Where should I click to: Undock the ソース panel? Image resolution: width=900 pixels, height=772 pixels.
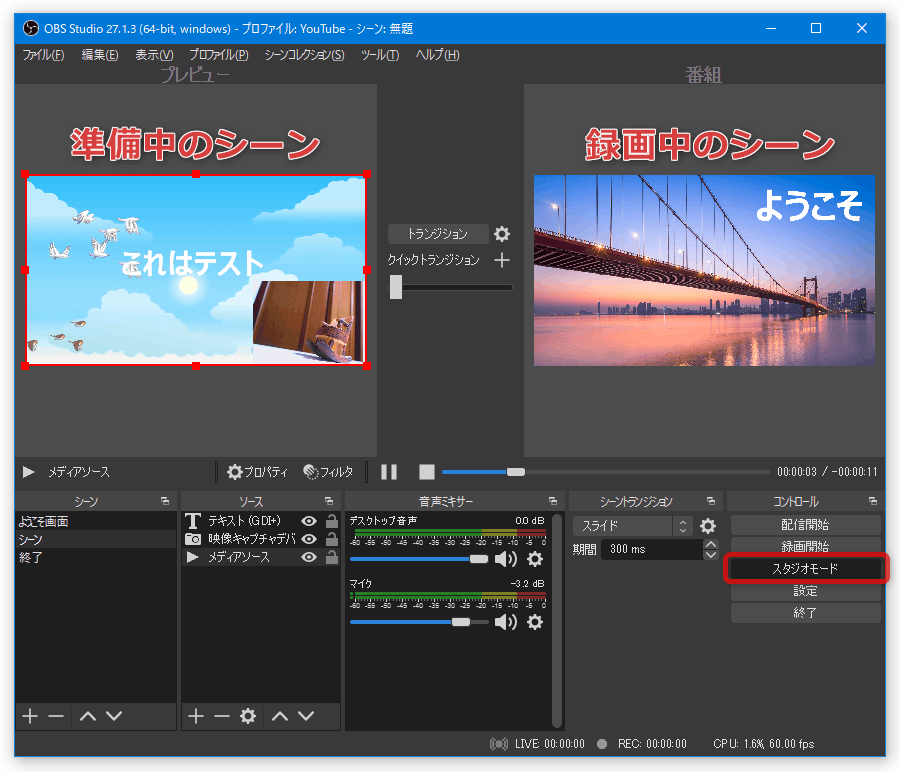[329, 501]
